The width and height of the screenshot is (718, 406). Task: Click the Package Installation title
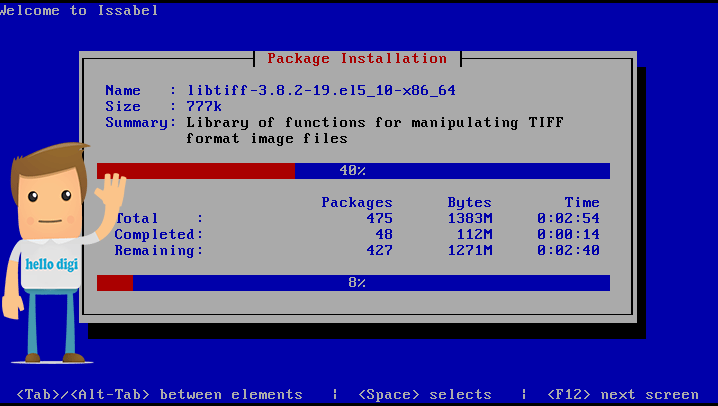[x=357, y=59]
